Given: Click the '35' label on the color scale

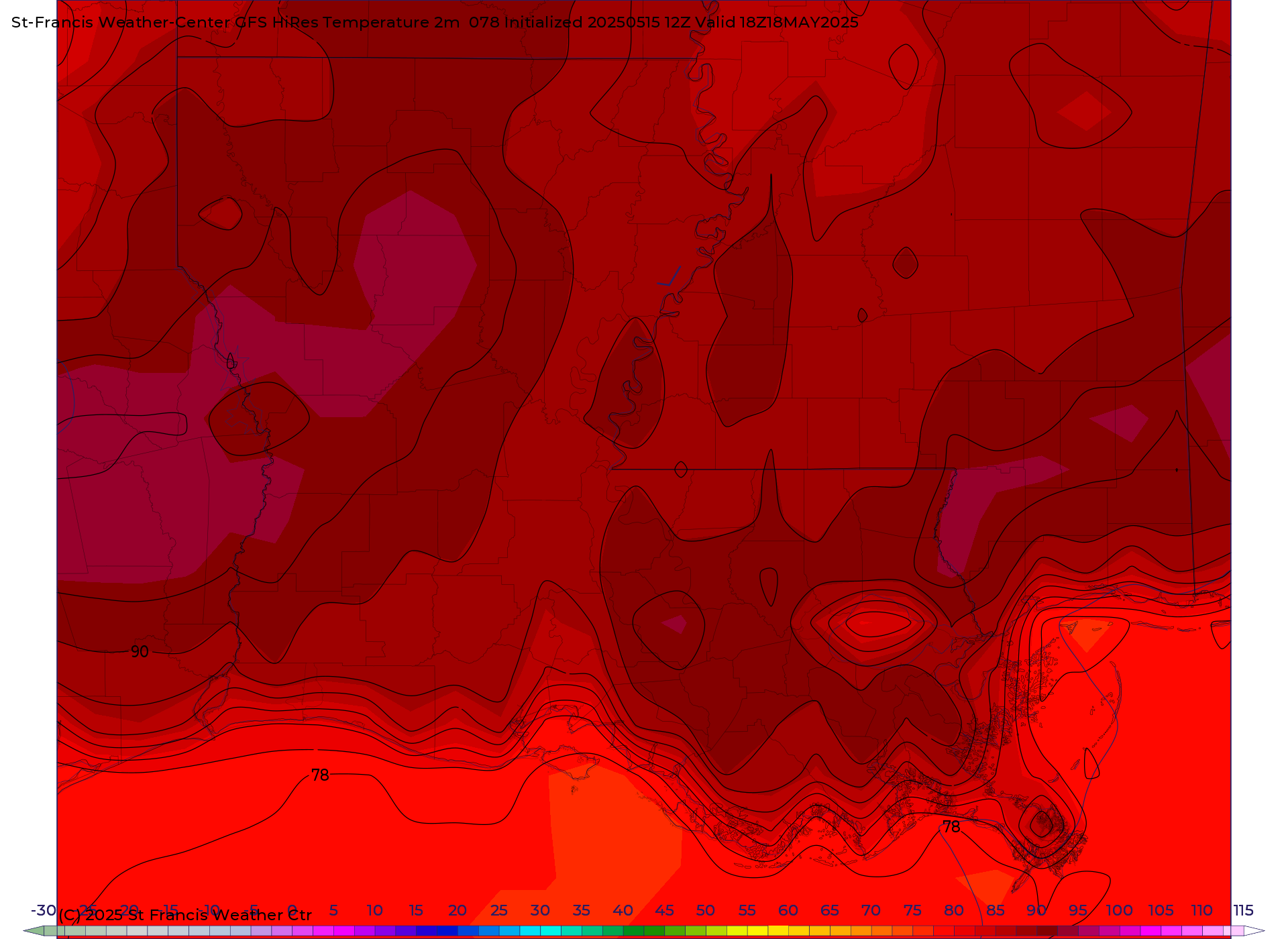Looking at the screenshot, I should click(x=582, y=910).
